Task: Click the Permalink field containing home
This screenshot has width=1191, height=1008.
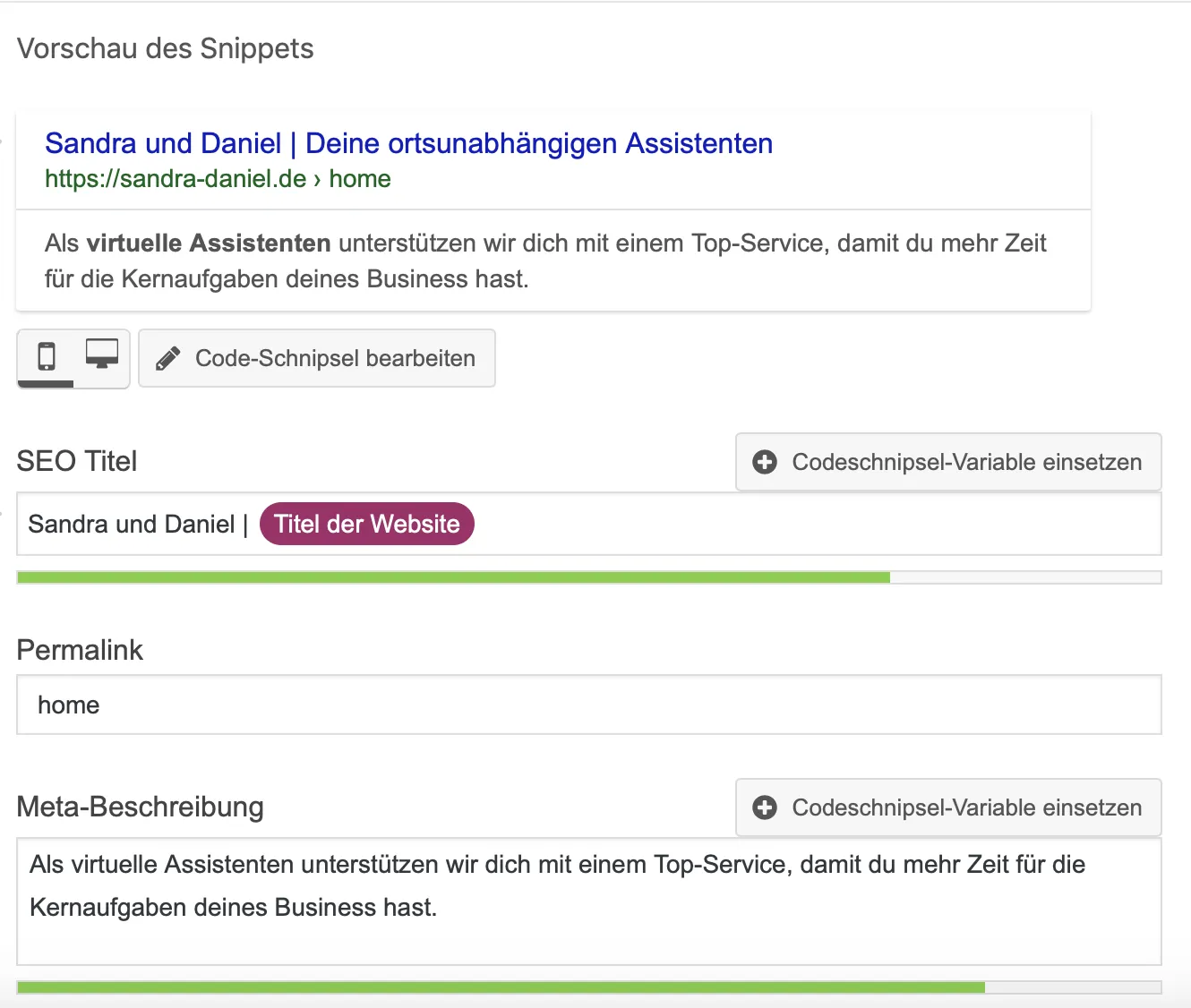Action: click(589, 705)
